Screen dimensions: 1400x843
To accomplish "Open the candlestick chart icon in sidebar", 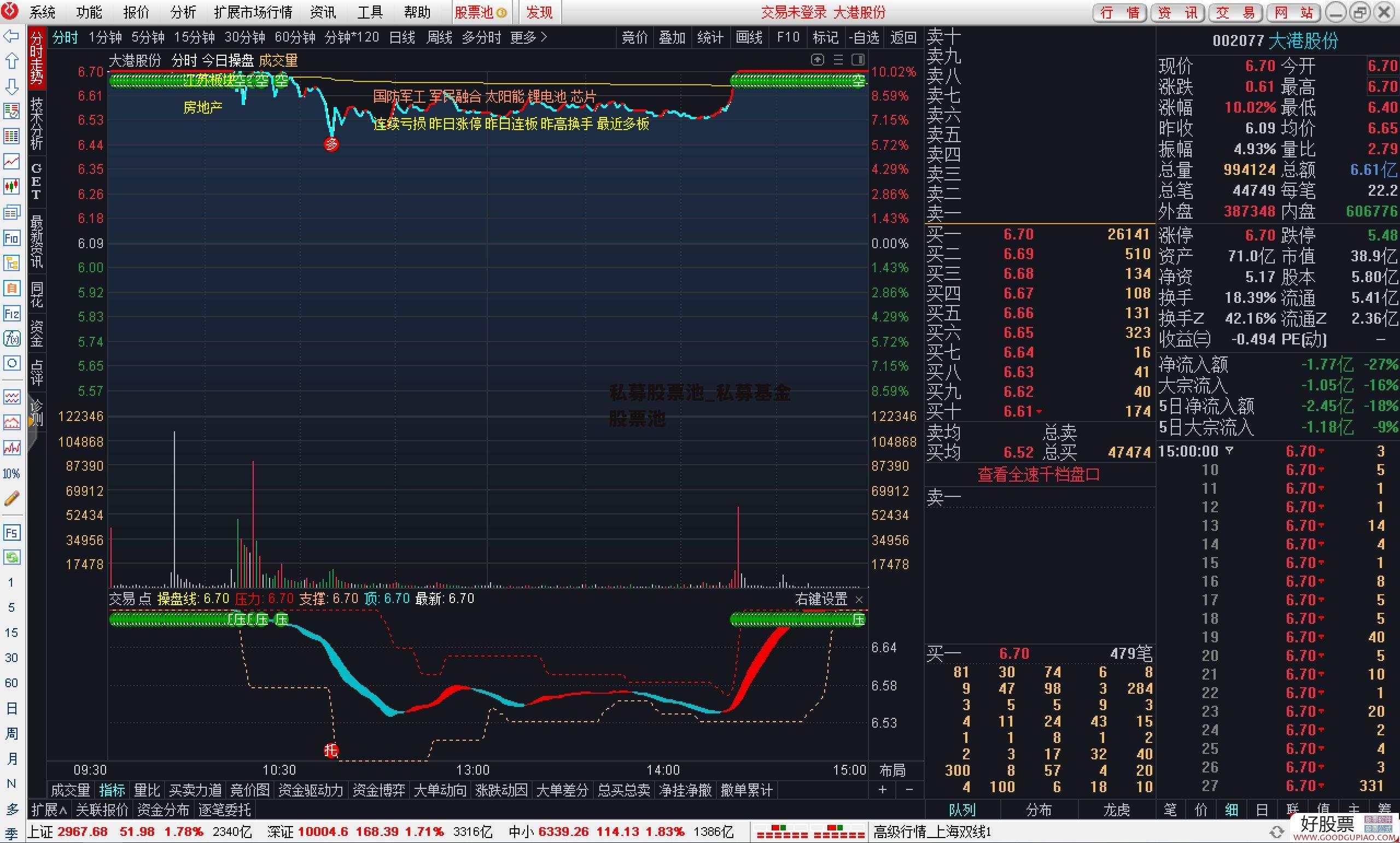I will (x=11, y=186).
